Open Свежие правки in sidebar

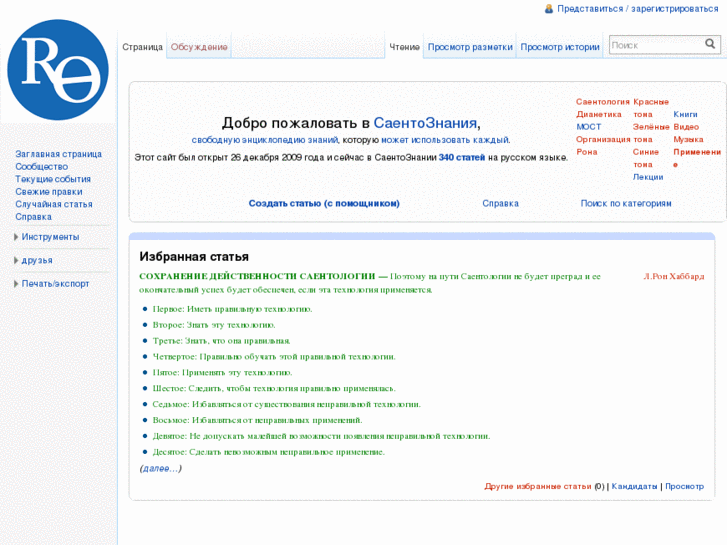point(49,192)
